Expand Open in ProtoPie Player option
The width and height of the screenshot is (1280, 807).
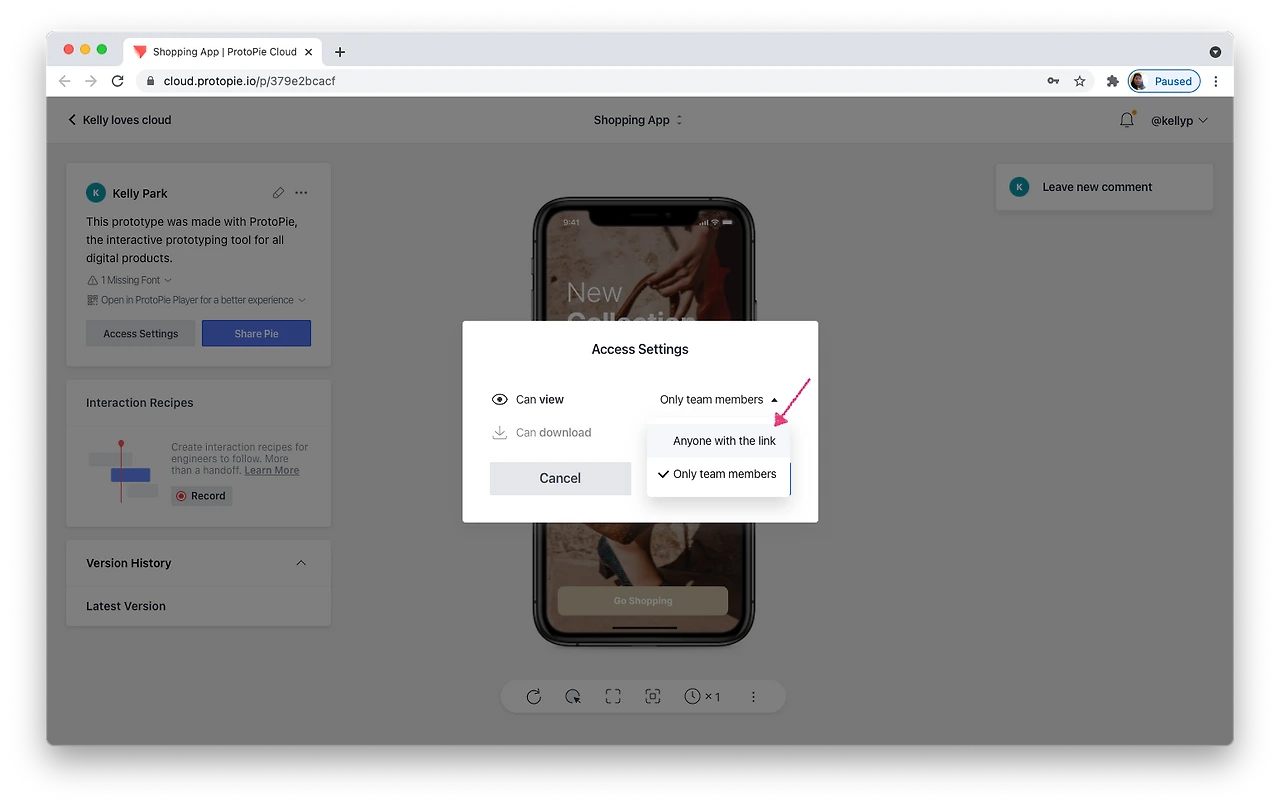point(196,300)
